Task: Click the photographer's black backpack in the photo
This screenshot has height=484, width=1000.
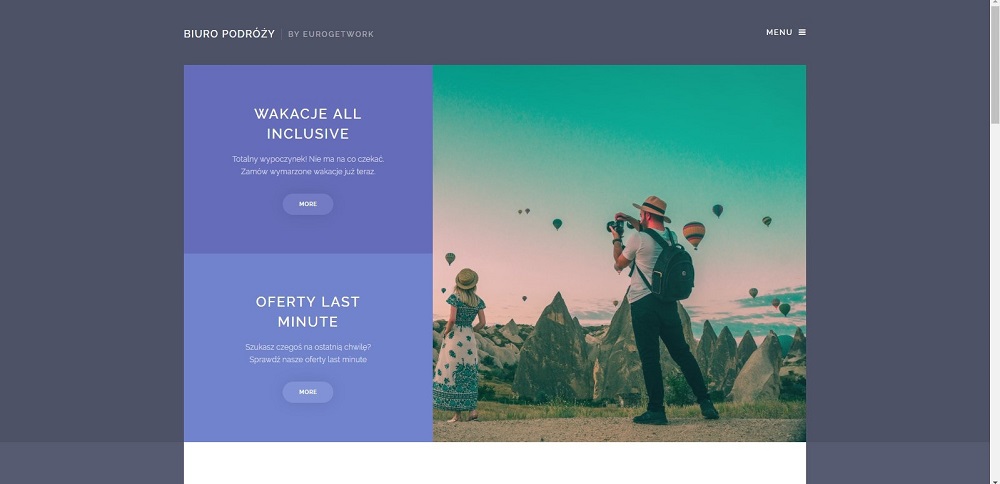Action: [x=672, y=267]
